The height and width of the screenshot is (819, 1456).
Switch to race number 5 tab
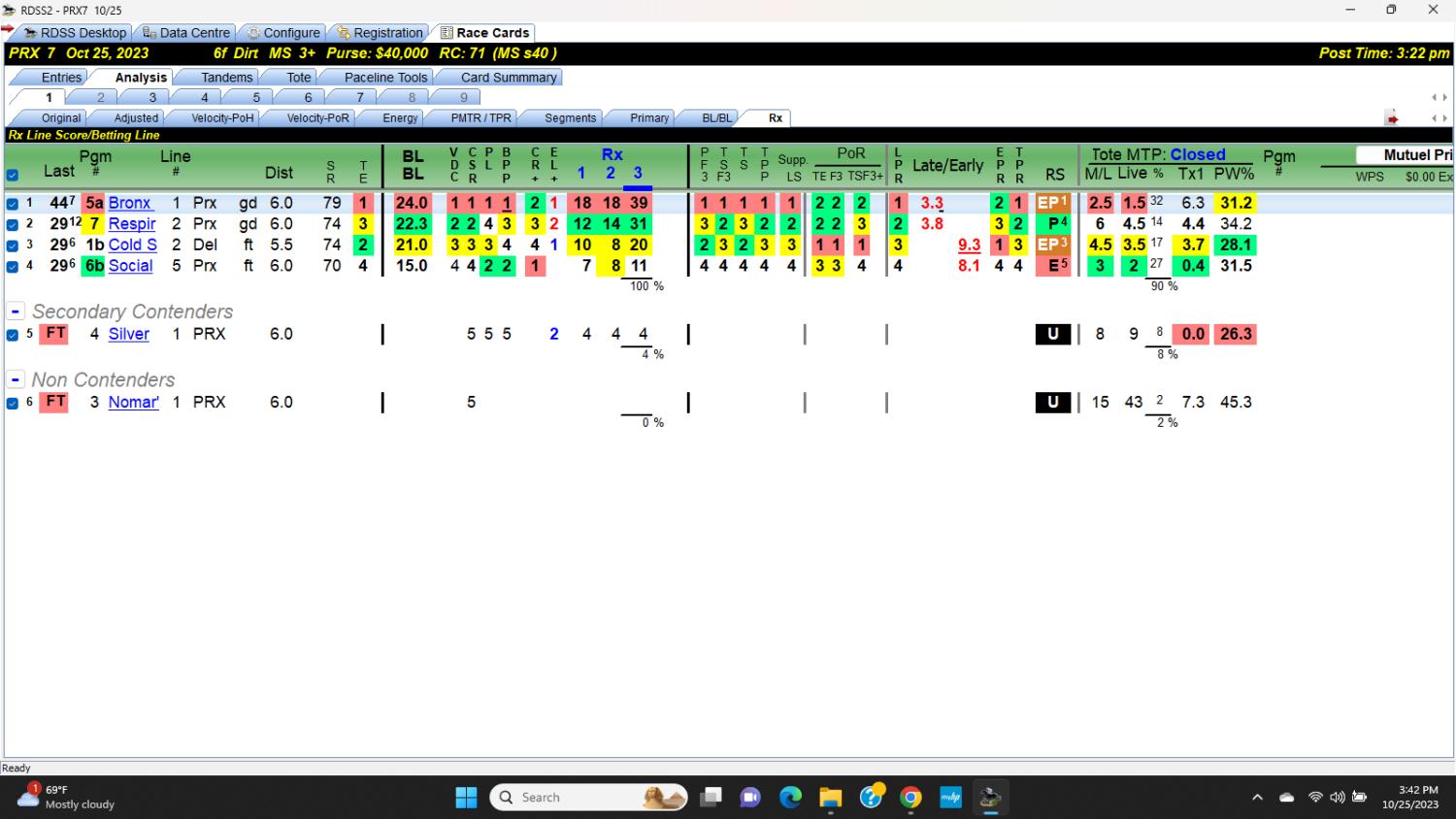256,97
